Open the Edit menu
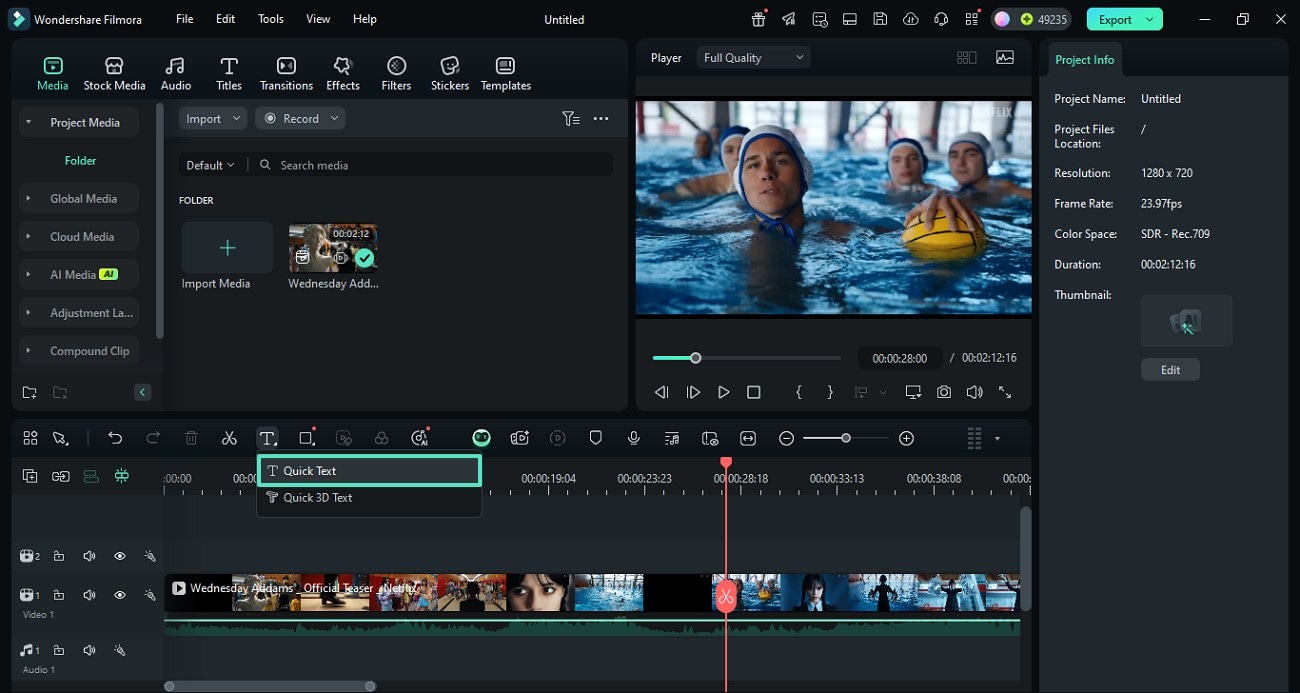The image size is (1300, 693). [x=226, y=19]
